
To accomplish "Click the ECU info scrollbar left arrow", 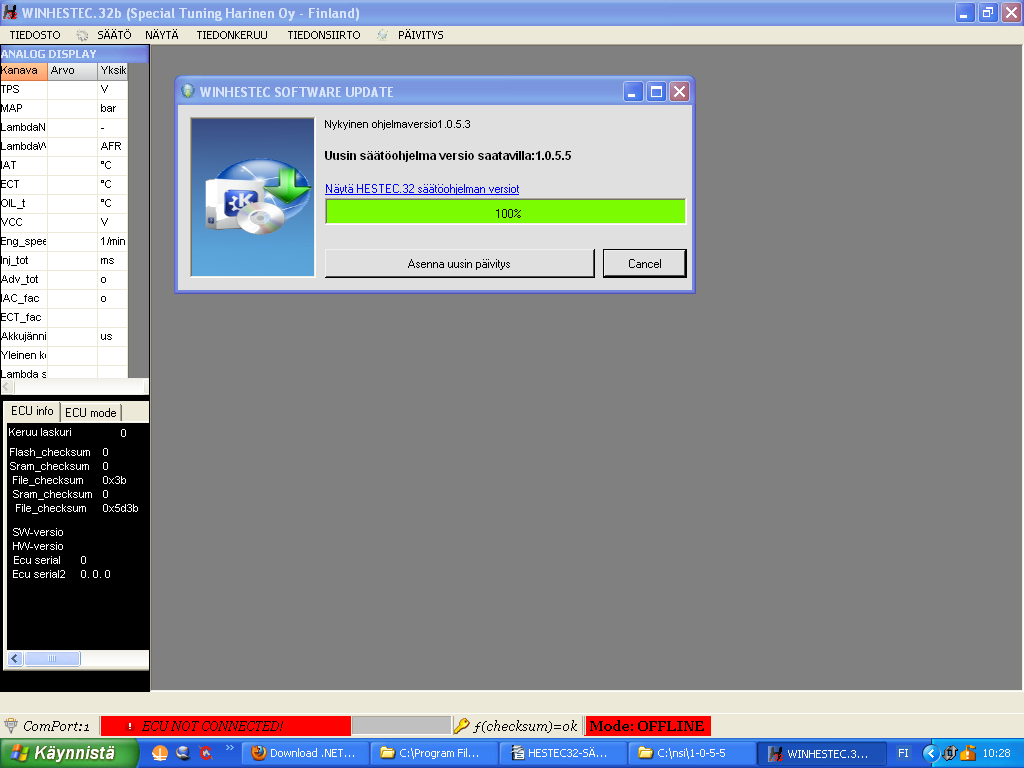I will click(x=15, y=658).
